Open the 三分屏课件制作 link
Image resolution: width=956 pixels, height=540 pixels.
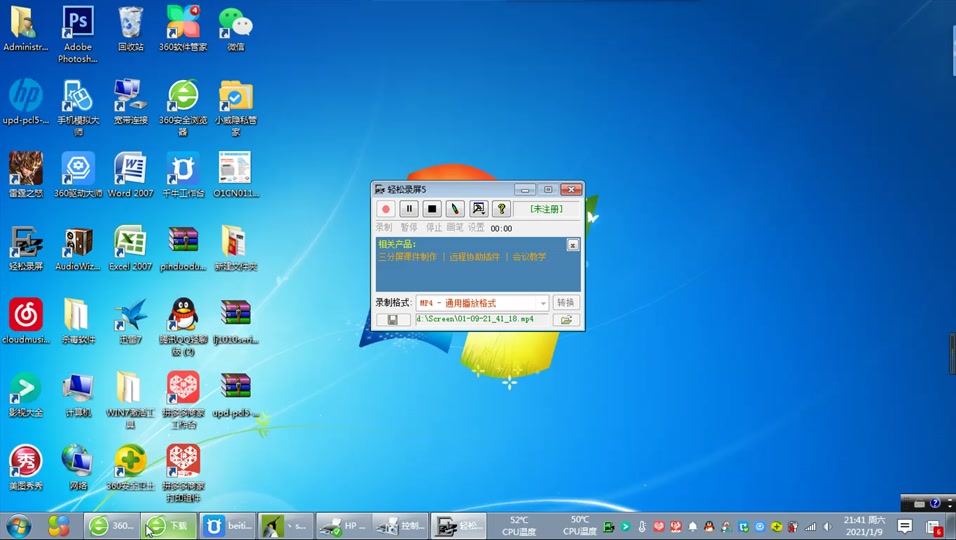[408, 257]
